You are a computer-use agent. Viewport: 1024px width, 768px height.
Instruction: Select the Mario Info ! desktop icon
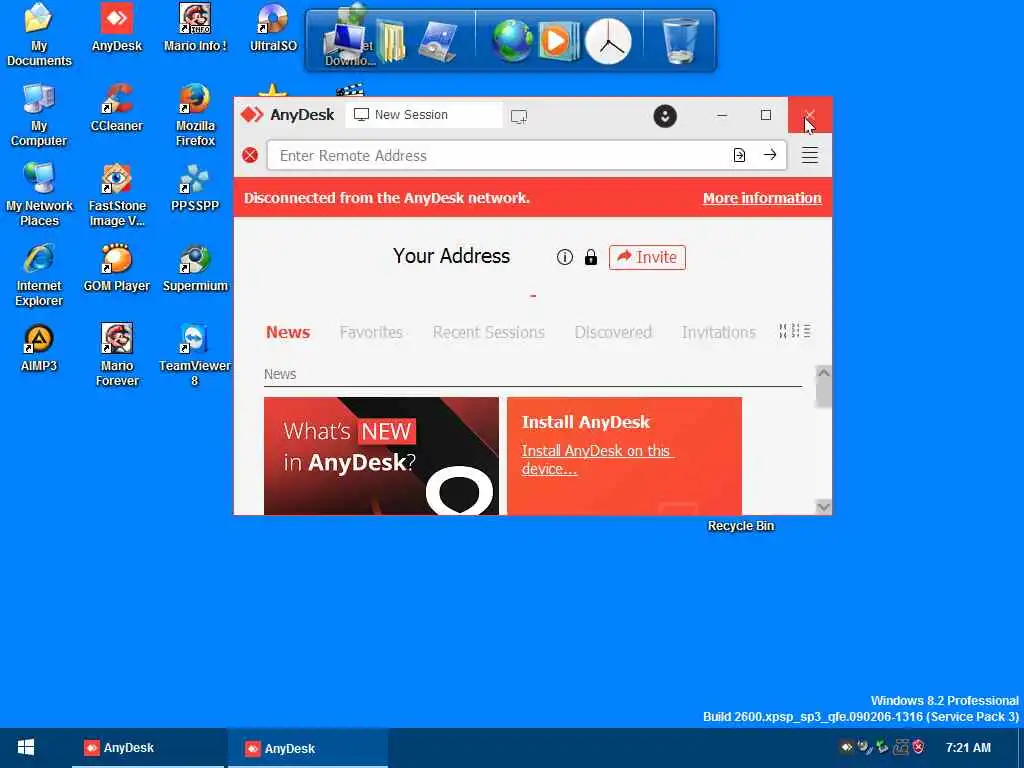pyautogui.click(x=195, y=27)
